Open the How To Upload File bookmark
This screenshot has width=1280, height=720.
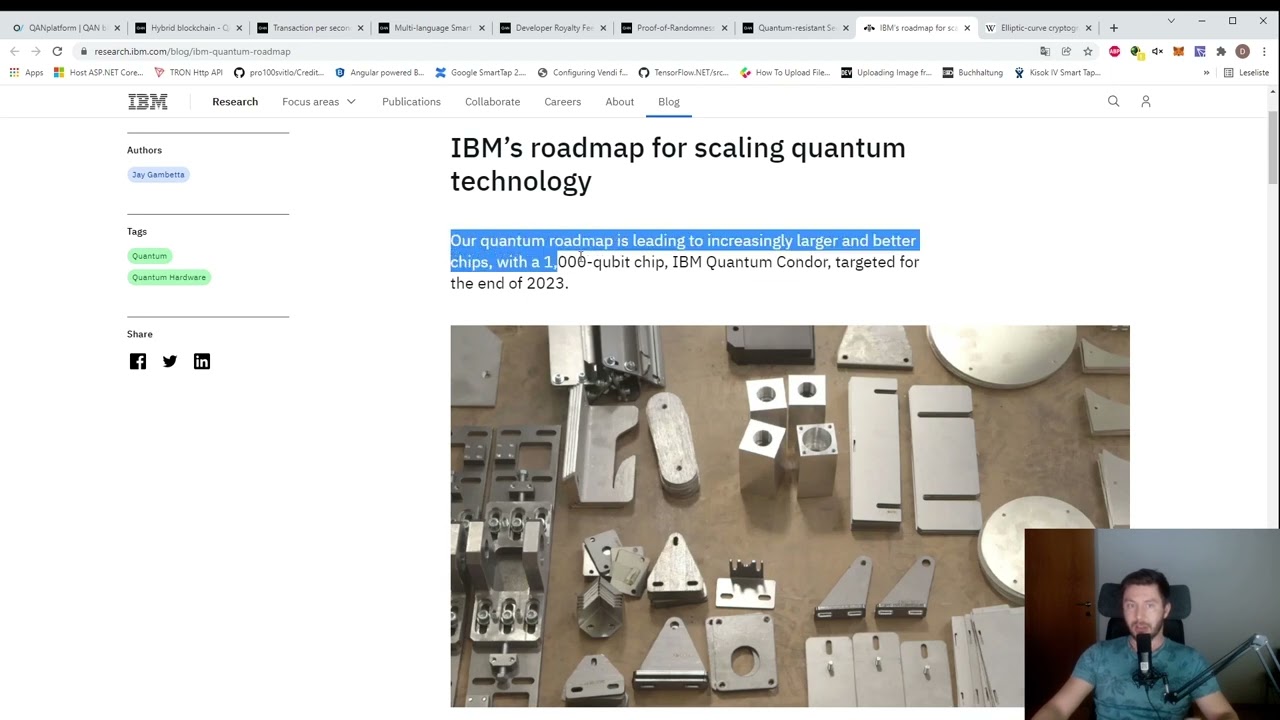(785, 72)
